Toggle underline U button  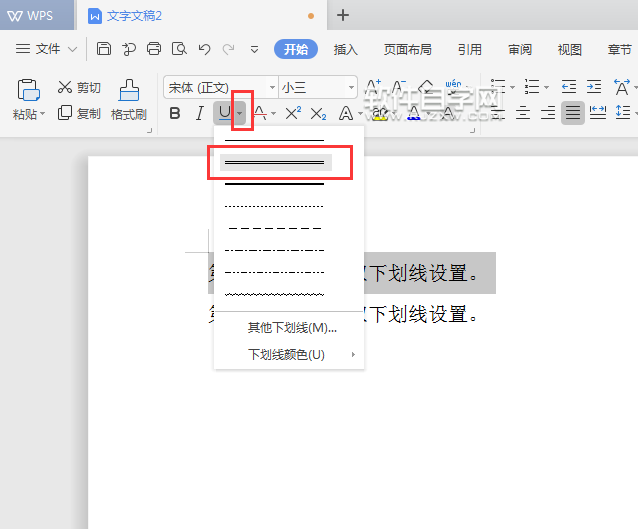[x=225, y=113]
